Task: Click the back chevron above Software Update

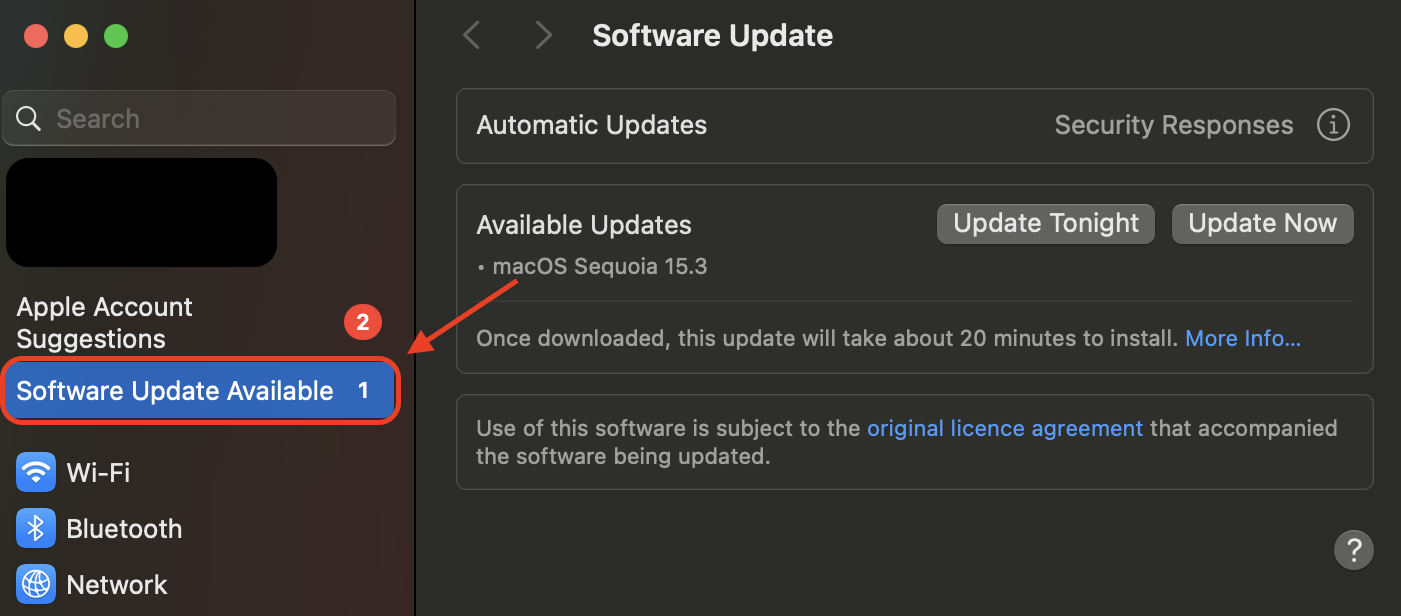Action: tap(471, 35)
